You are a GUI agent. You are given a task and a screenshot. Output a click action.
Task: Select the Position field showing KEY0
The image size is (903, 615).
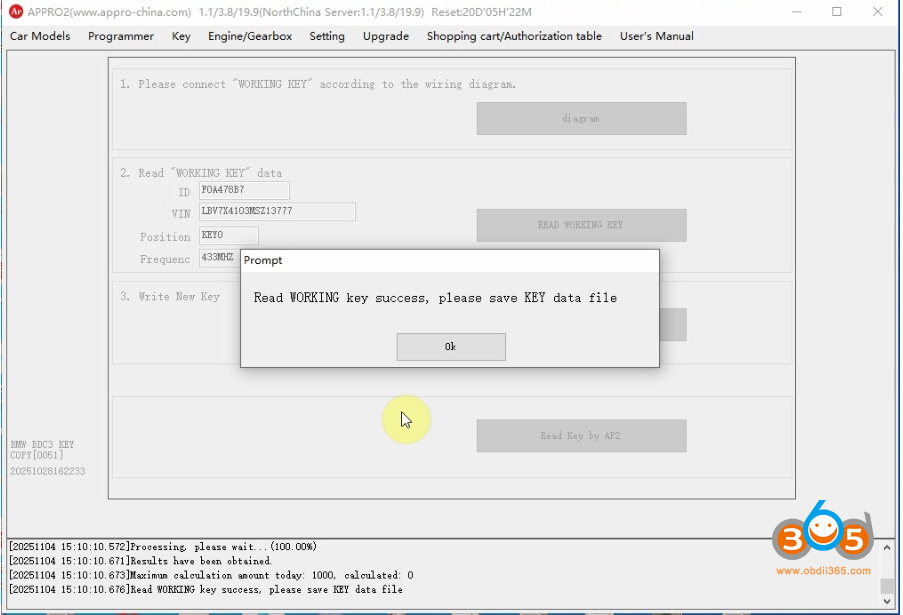[227, 235]
